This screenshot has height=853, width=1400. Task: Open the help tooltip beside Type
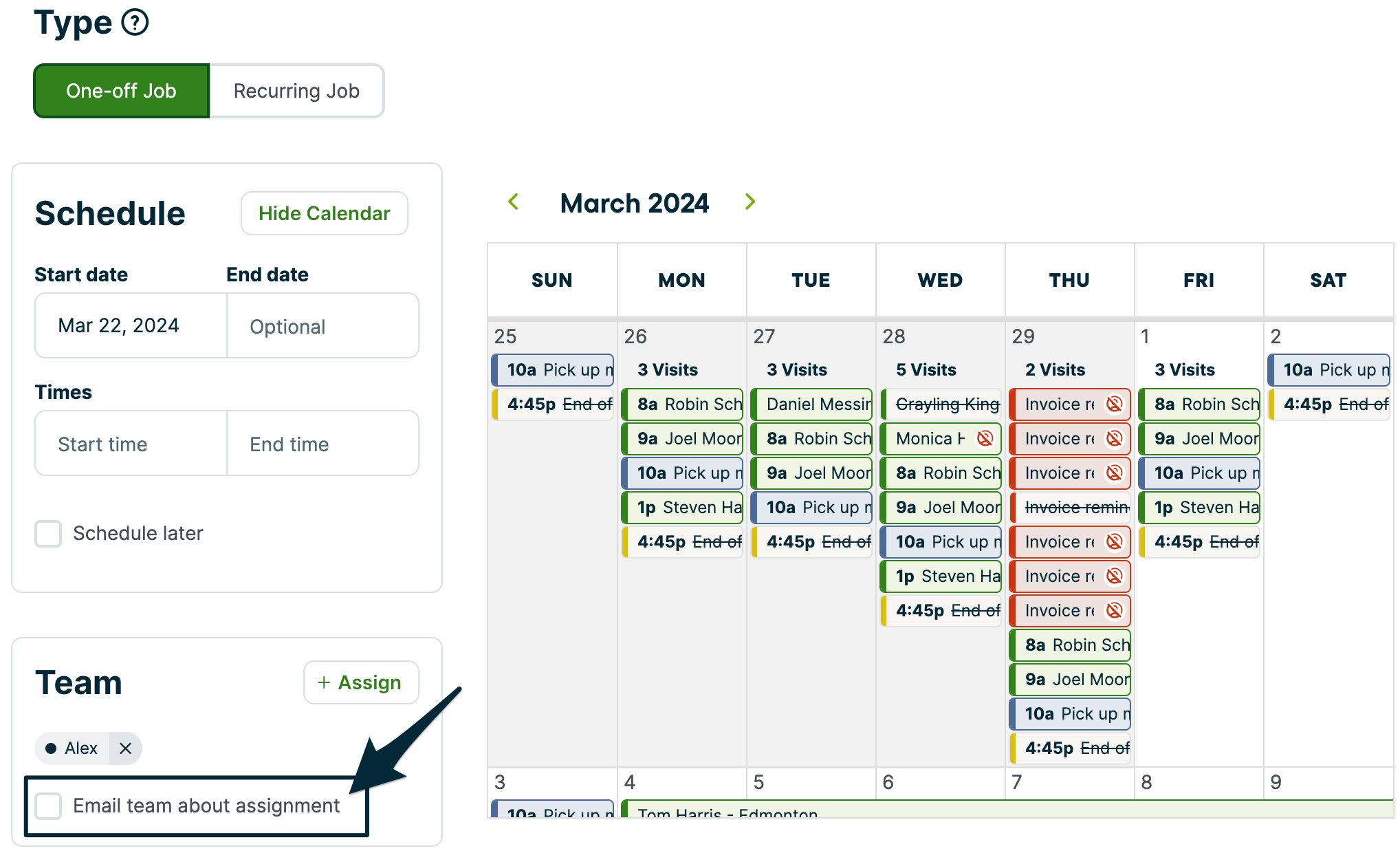(x=135, y=21)
